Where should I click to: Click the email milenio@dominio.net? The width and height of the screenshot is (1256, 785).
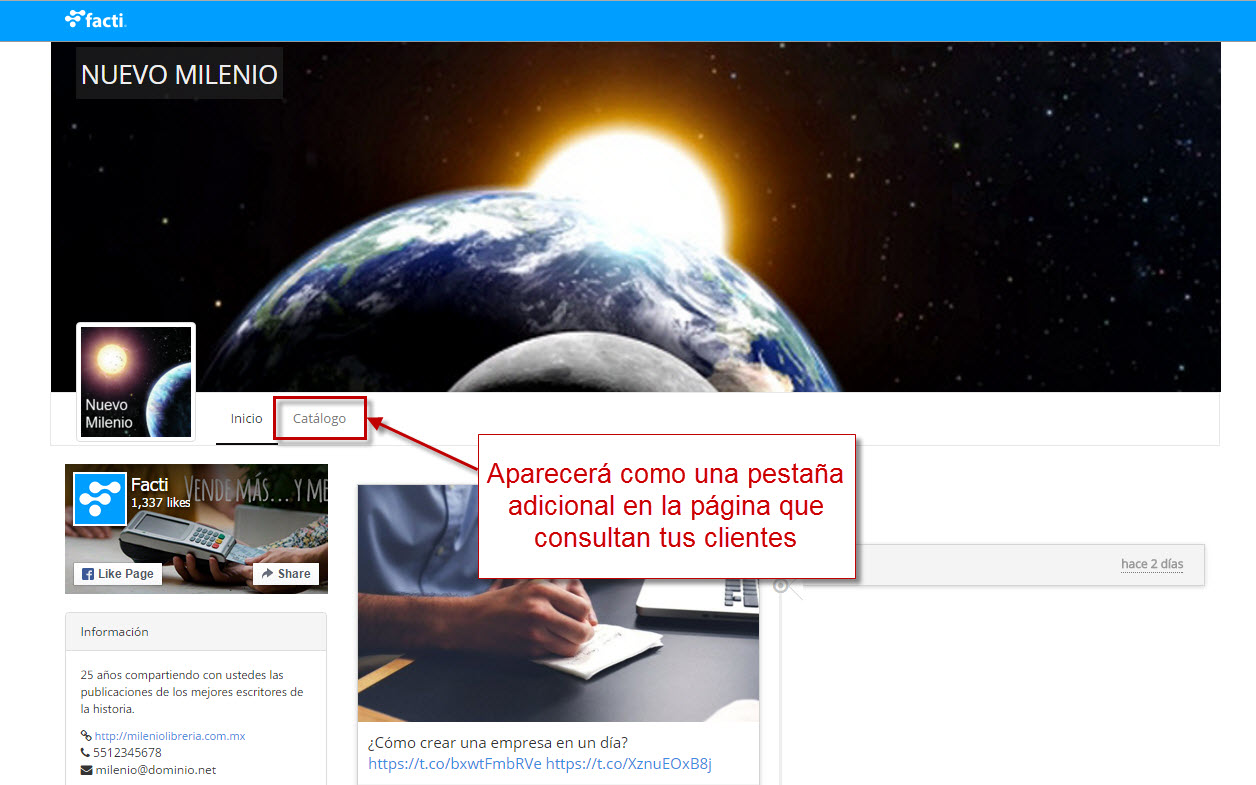[155, 770]
